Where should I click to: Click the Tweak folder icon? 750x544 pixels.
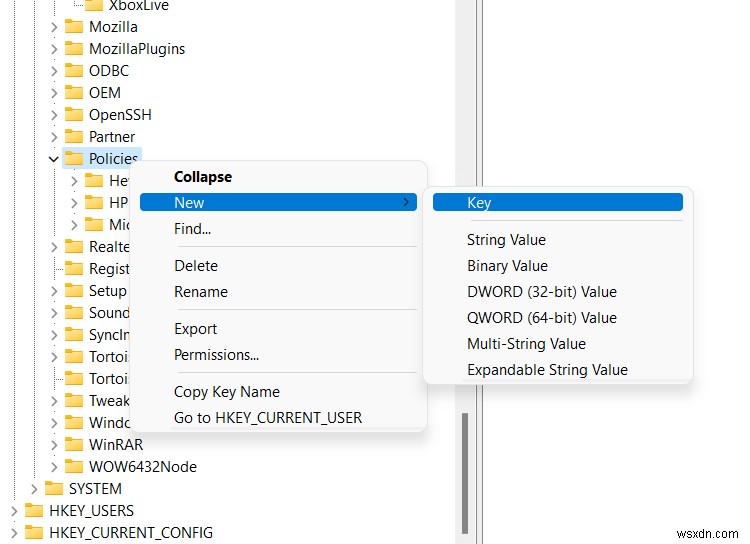click(x=74, y=400)
